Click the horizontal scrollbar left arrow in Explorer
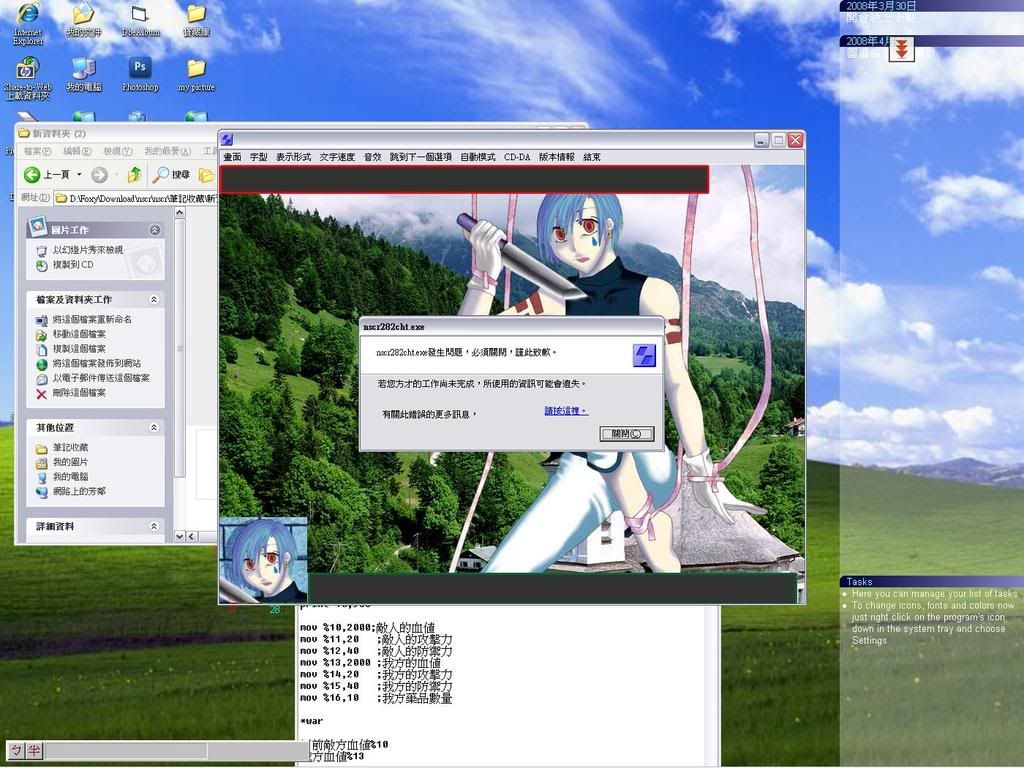The height and width of the screenshot is (768, 1024). [x=192, y=536]
